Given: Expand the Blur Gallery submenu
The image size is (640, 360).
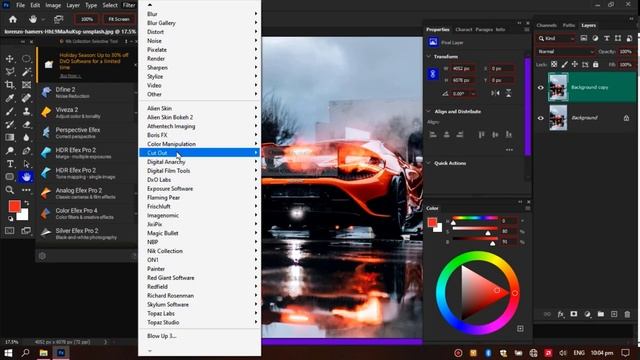Looking at the screenshot, I should [200, 23].
